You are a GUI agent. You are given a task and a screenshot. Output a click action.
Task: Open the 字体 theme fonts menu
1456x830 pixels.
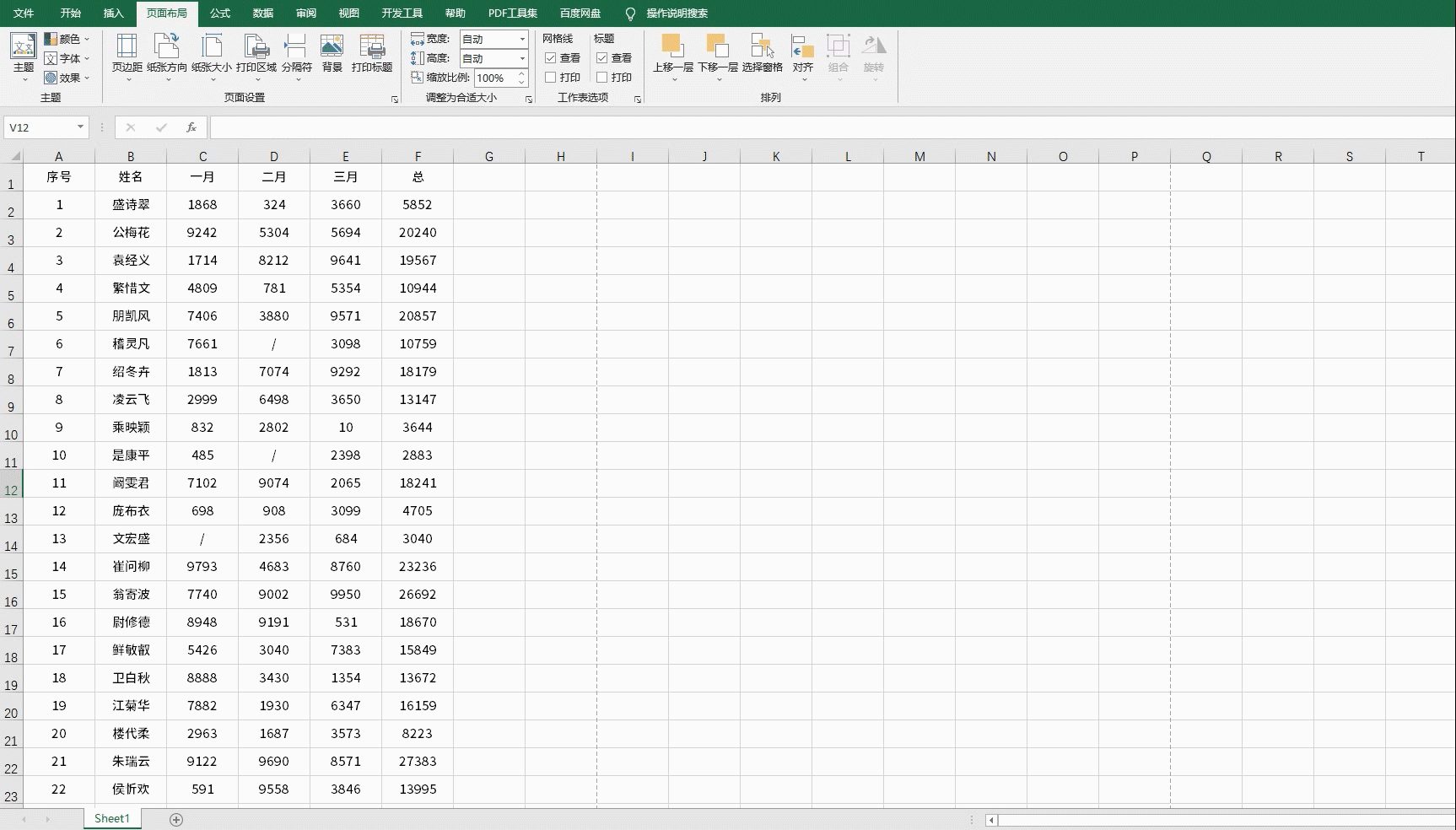click(67, 58)
